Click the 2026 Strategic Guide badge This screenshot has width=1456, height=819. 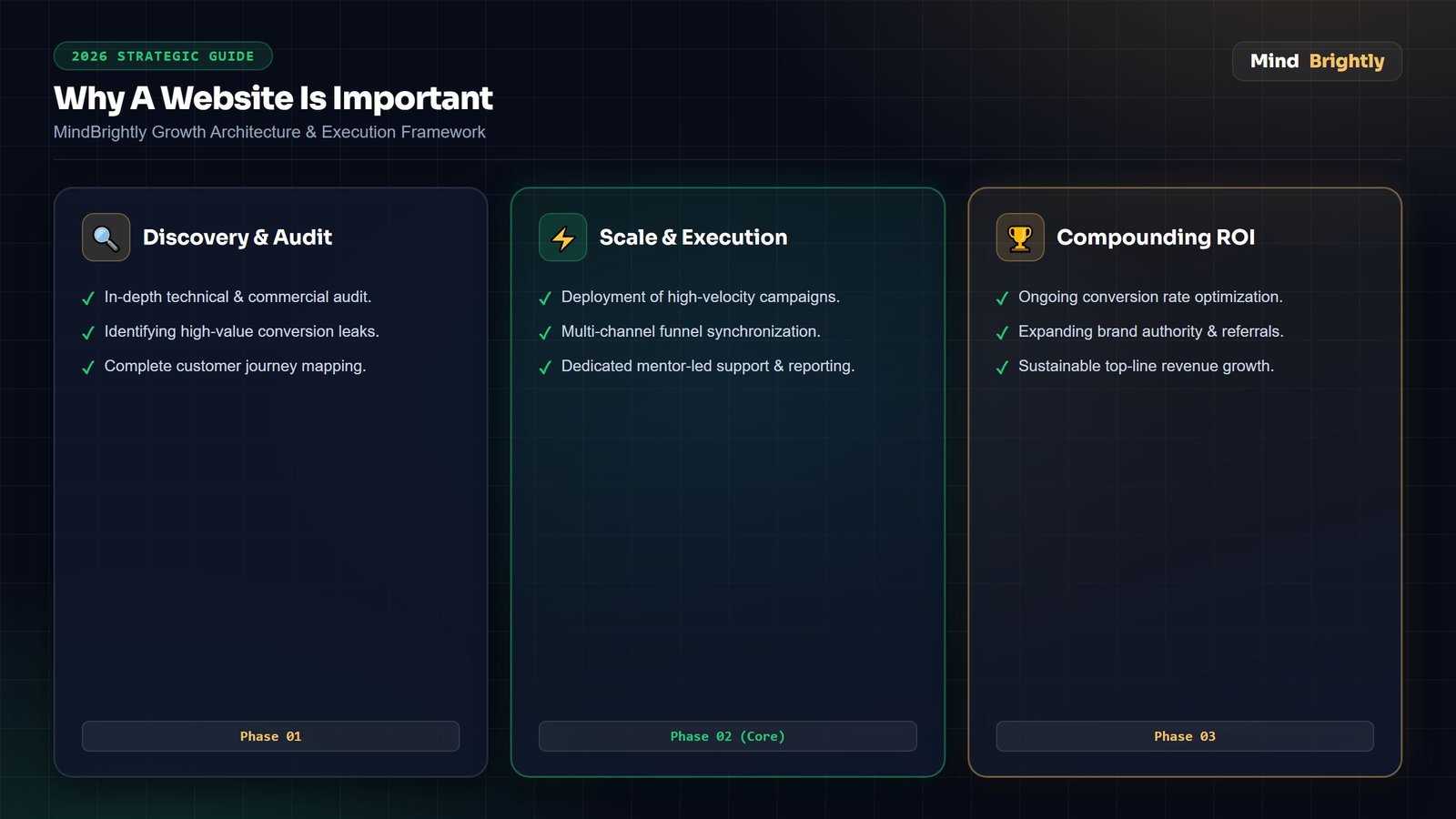coord(163,56)
